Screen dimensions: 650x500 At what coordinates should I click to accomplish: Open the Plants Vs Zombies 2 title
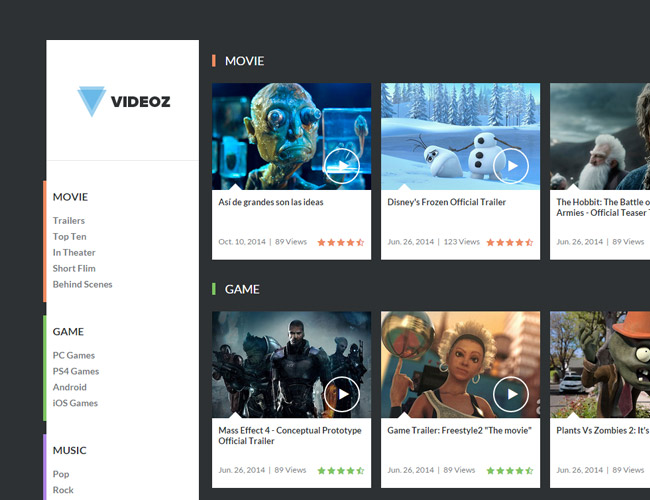(603, 431)
